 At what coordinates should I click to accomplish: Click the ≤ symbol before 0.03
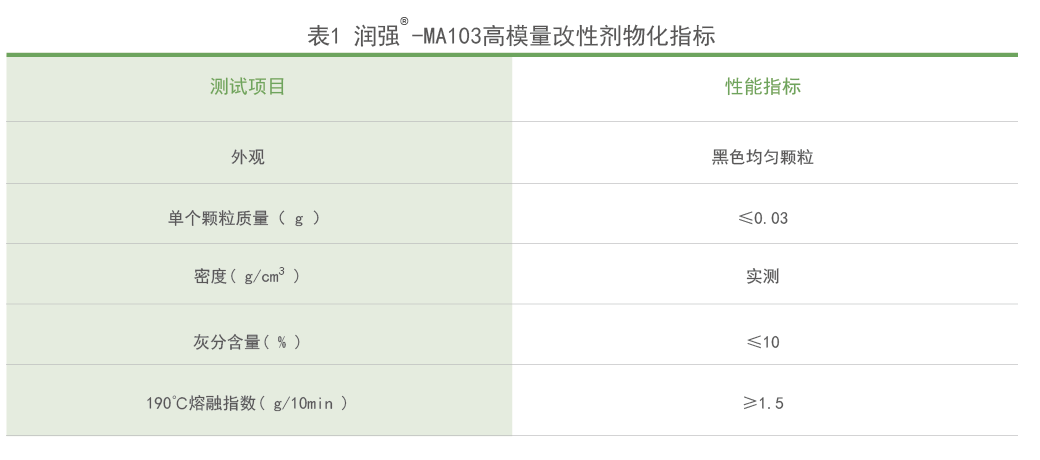click(x=746, y=217)
